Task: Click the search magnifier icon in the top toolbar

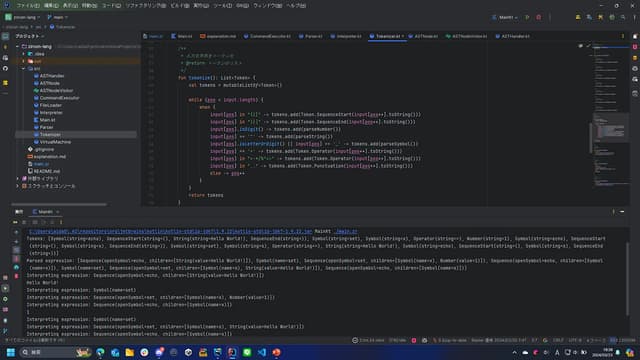Action: [x=623, y=18]
